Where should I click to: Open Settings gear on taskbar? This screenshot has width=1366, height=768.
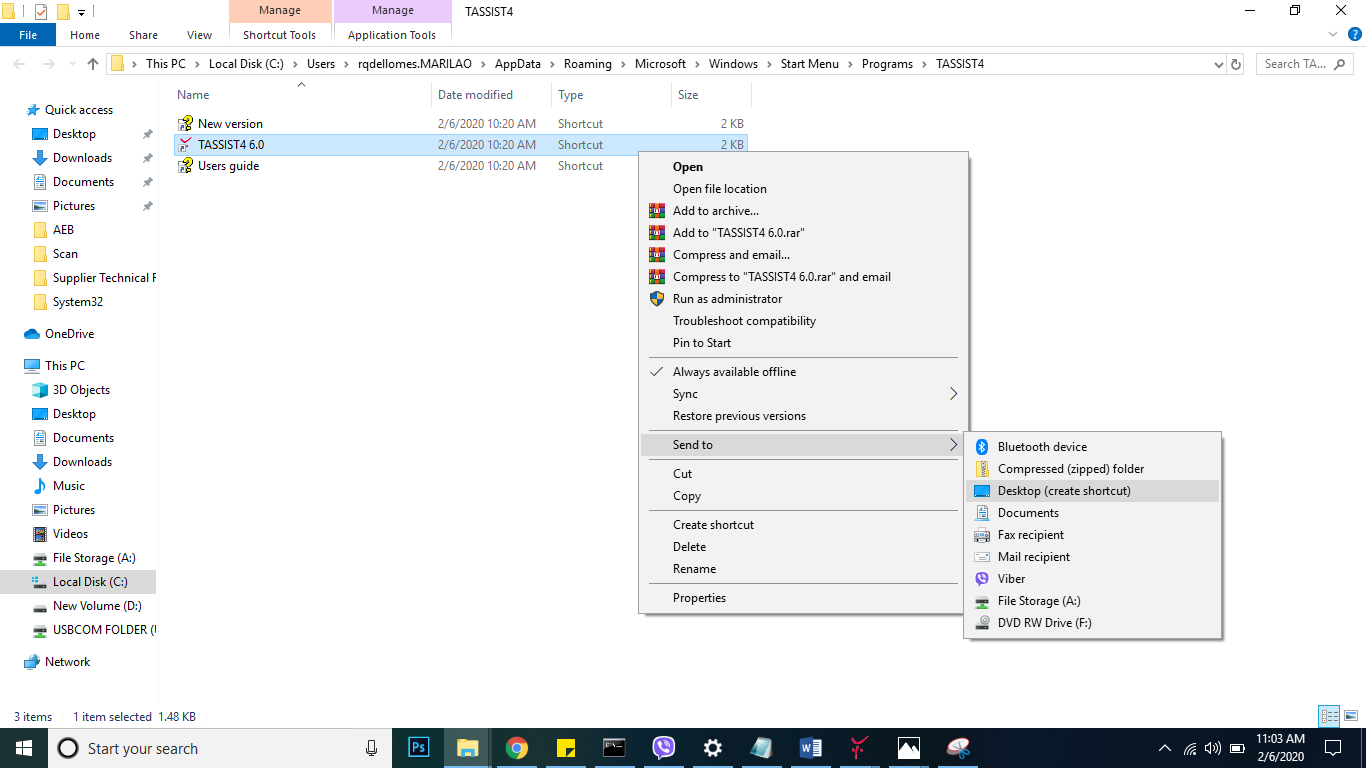point(712,747)
